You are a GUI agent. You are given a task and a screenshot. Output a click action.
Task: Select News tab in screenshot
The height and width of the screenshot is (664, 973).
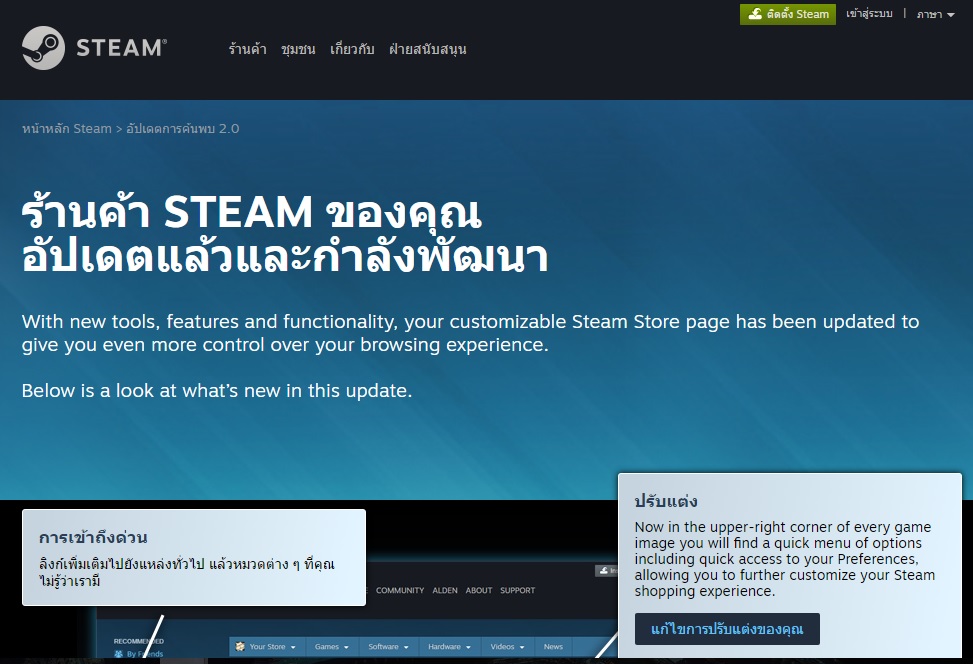[x=553, y=647]
